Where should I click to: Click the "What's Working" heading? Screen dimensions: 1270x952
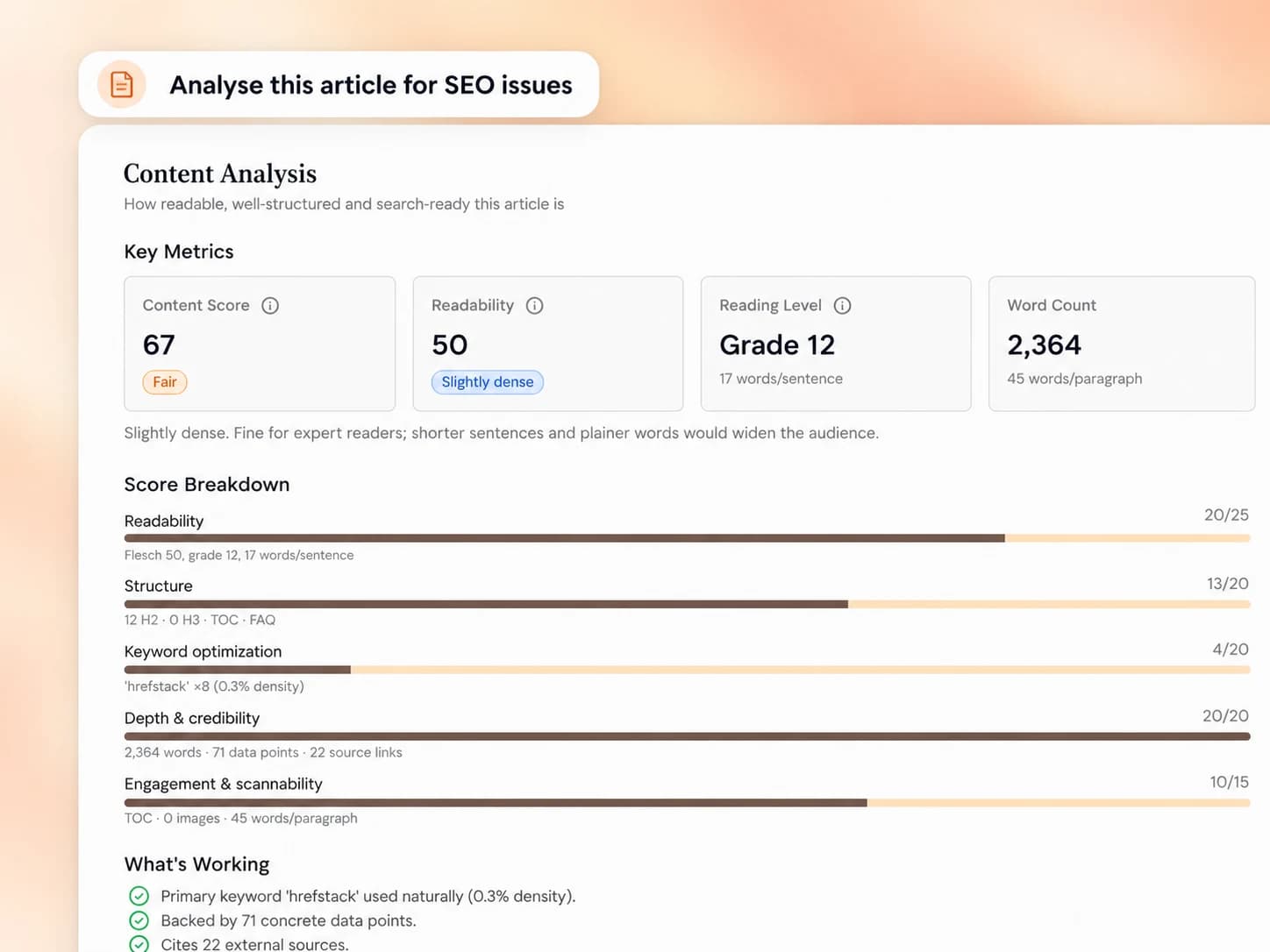[196, 864]
